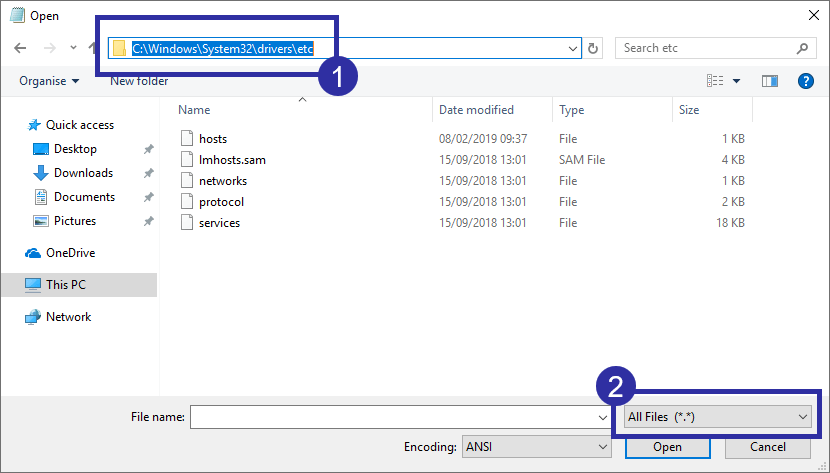Select the lmhosts.sam file
This screenshot has height=473, width=830.
[x=231, y=160]
